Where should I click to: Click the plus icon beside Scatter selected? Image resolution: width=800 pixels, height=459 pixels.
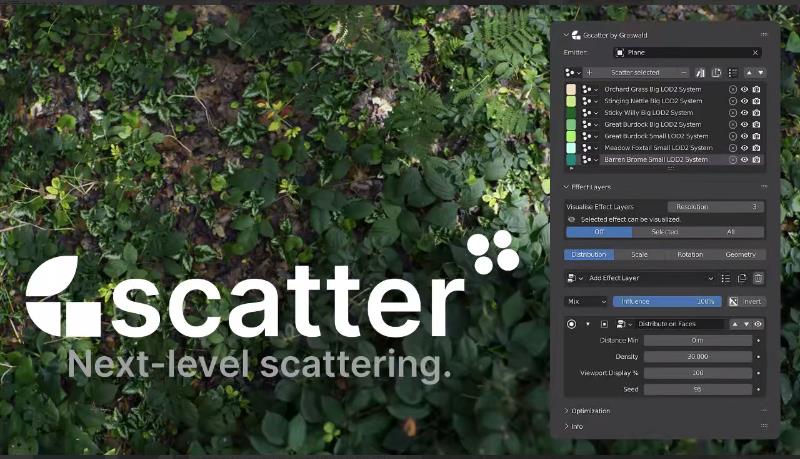(x=589, y=72)
